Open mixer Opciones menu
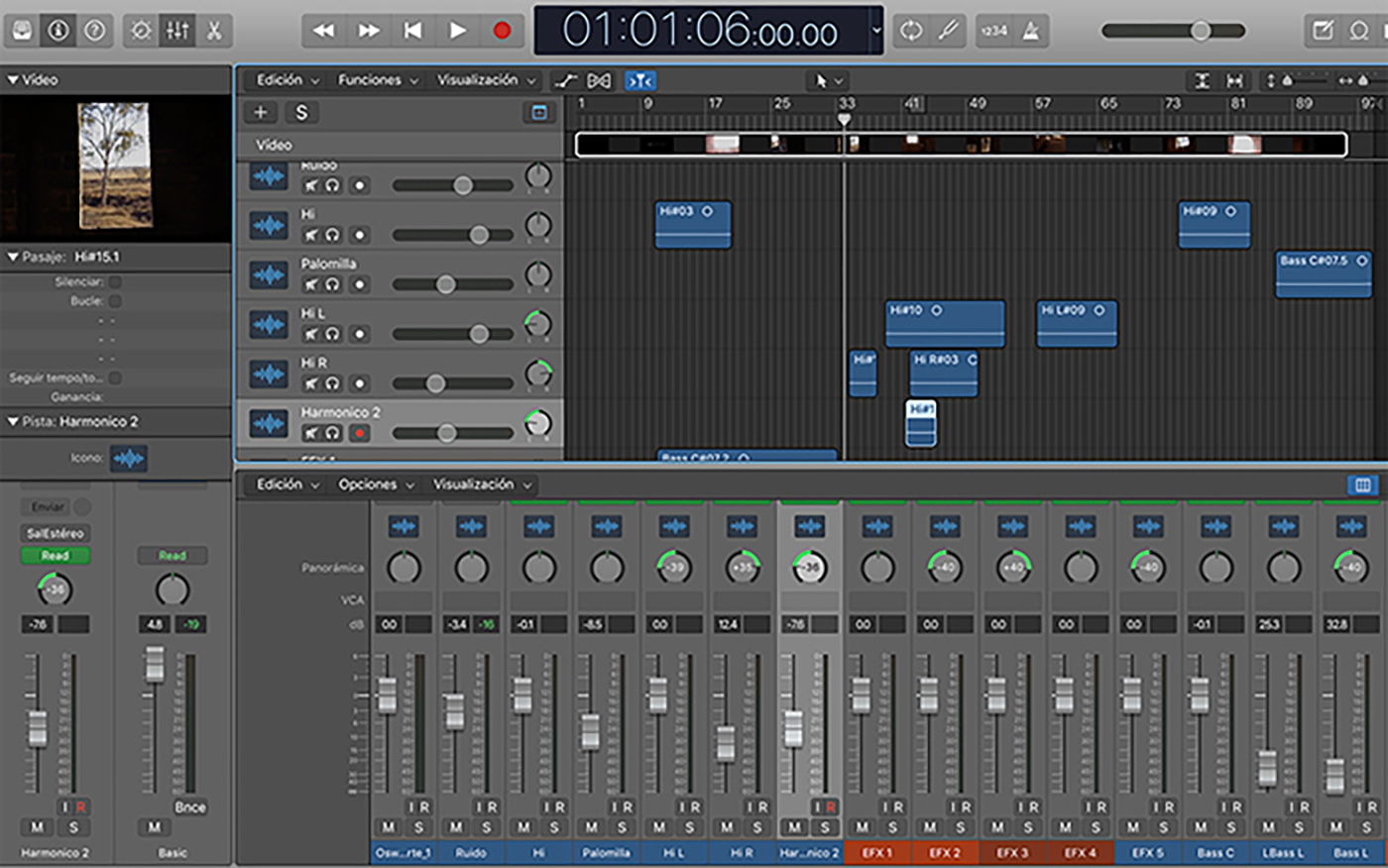Image resolution: width=1388 pixels, height=868 pixels. (x=376, y=485)
